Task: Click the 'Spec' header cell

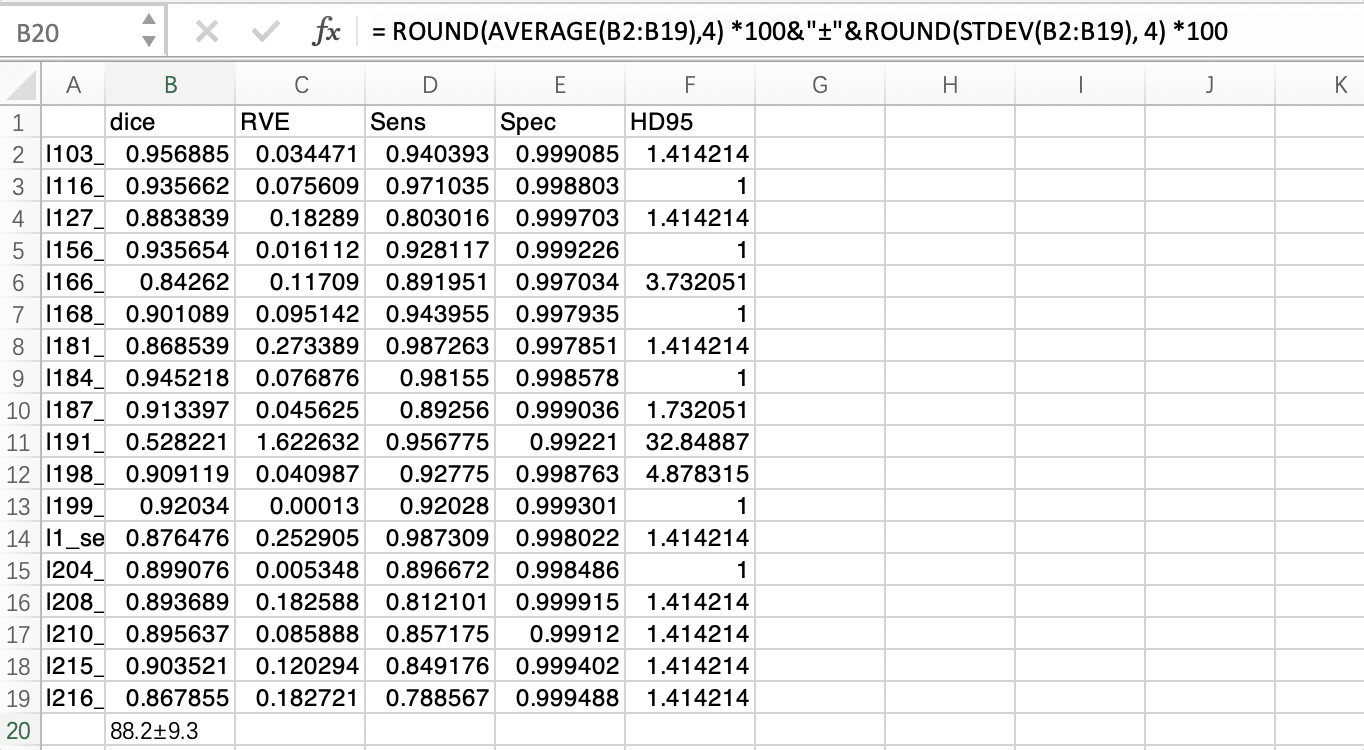Action: point(560,122)
